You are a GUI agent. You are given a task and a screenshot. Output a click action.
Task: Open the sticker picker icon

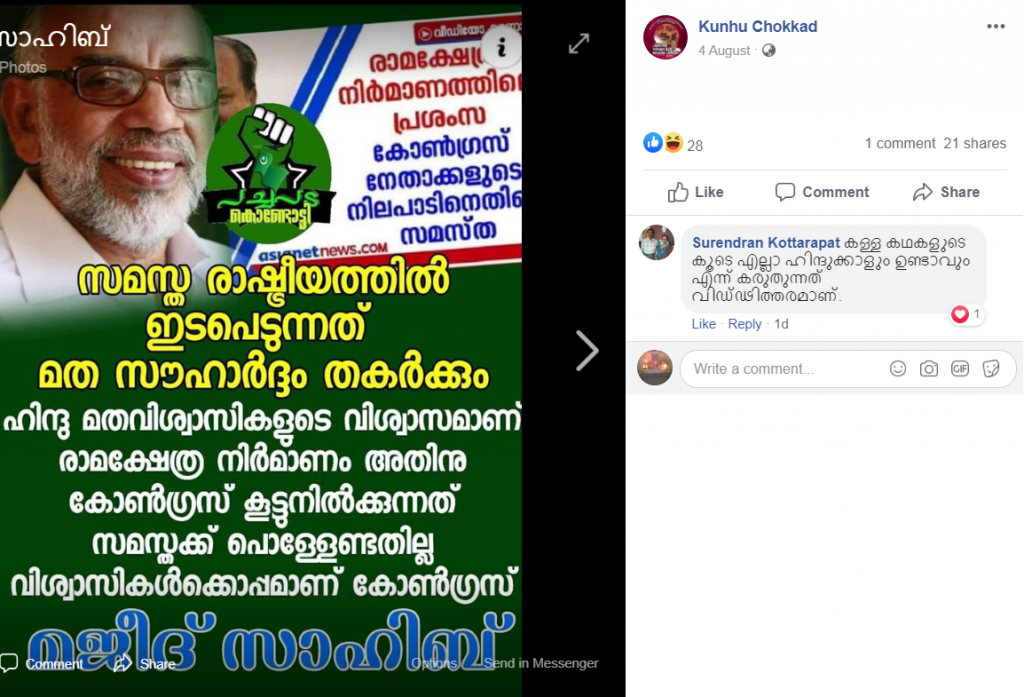click(991, 368)
